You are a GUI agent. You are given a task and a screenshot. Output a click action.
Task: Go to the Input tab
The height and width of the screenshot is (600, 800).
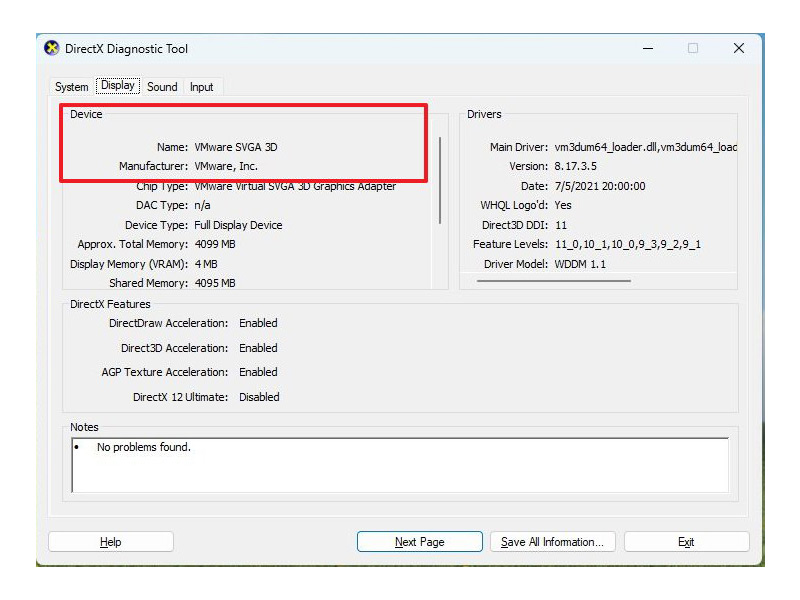(202, 87)
